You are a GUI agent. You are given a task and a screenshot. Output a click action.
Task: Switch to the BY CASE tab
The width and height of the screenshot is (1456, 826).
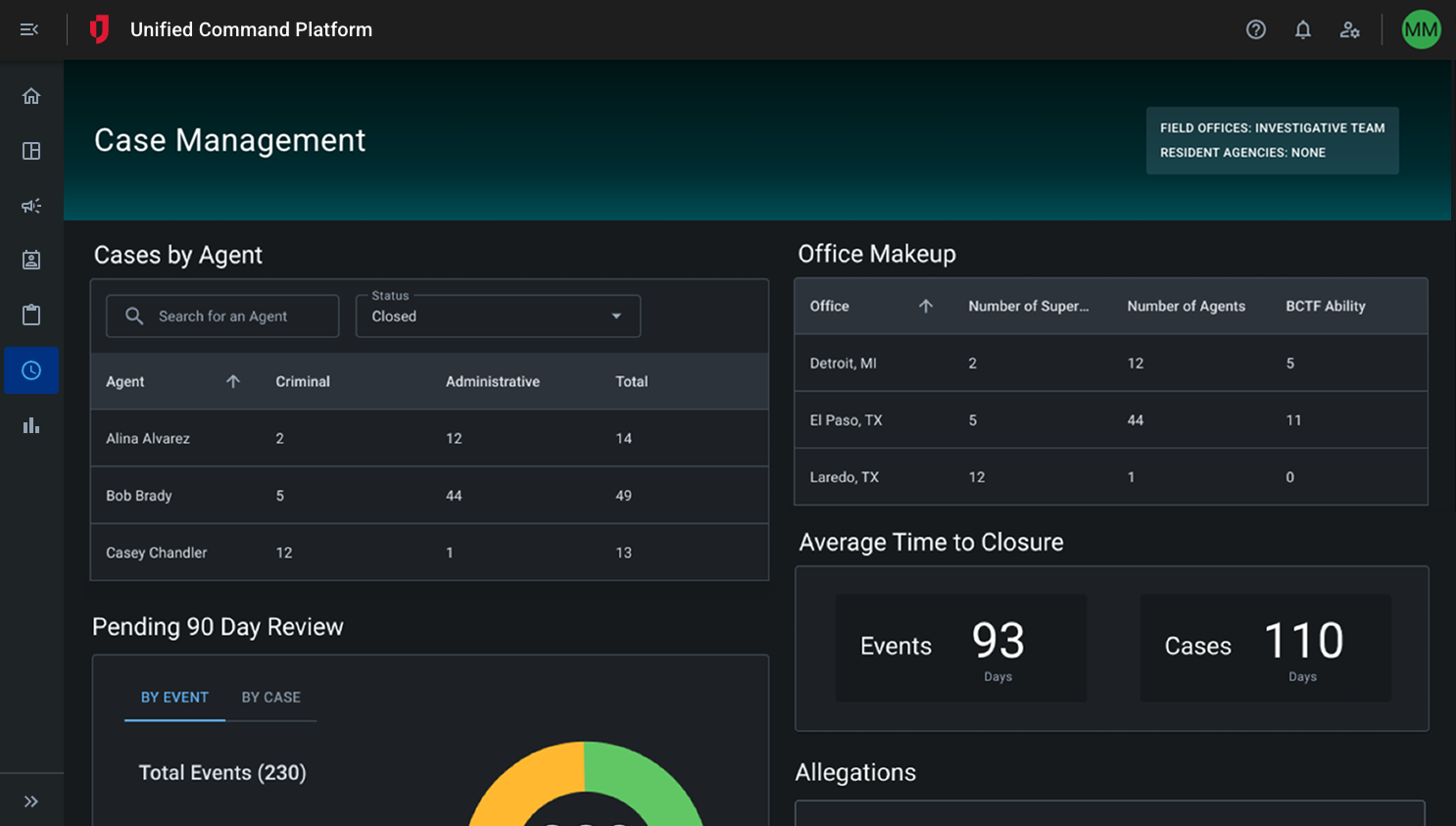coord(270,698)
